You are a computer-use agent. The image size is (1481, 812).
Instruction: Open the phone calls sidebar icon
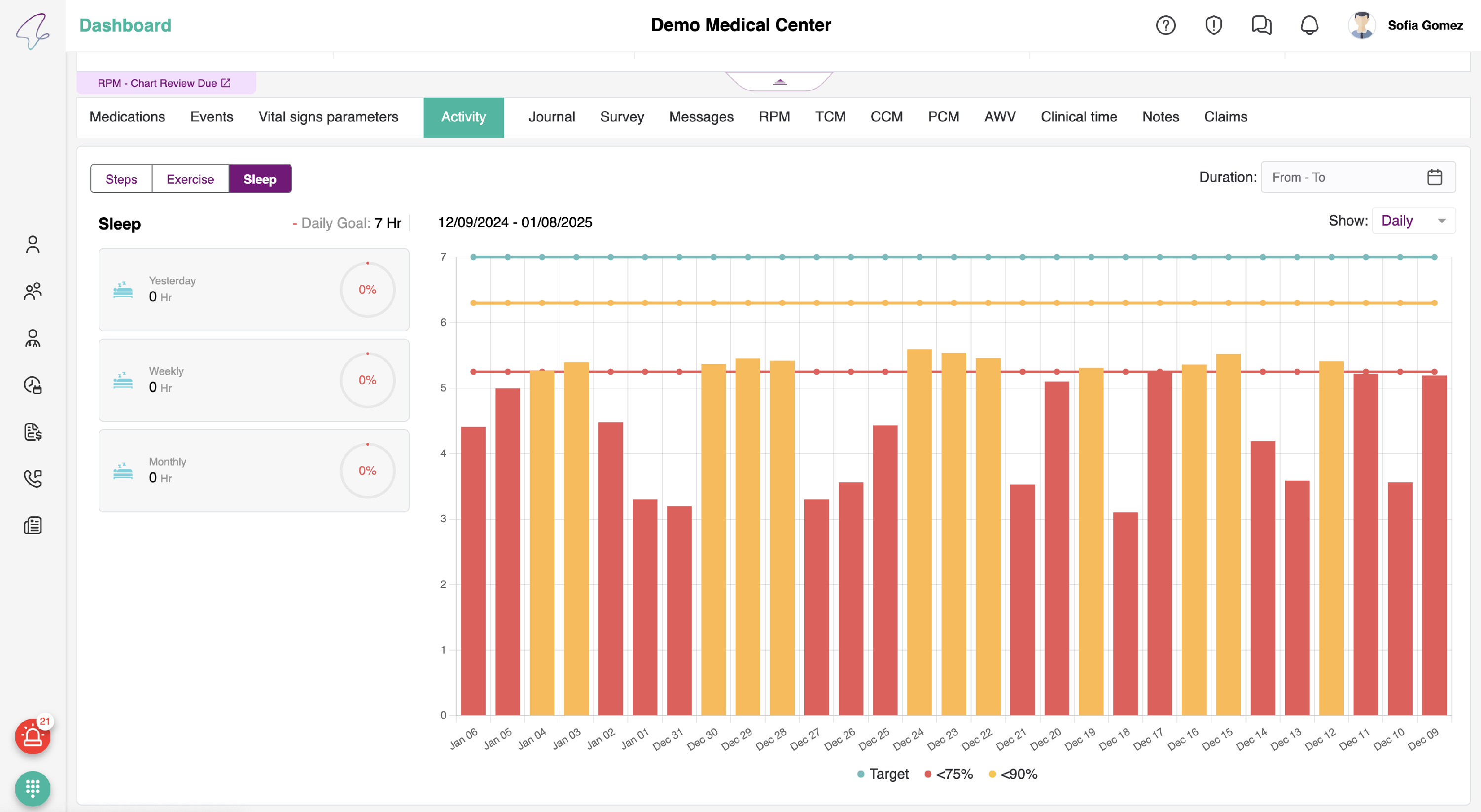pos(33,478)
